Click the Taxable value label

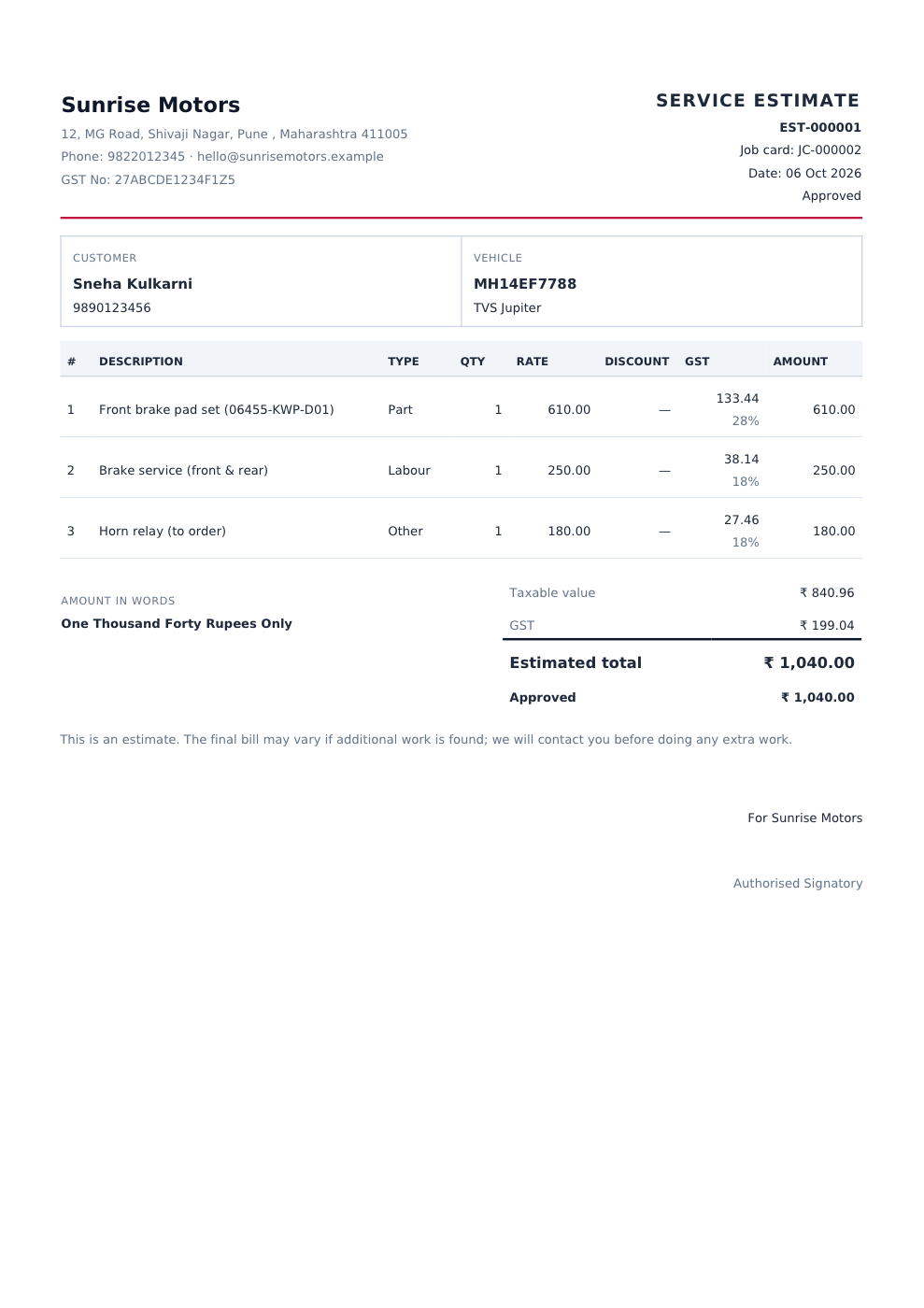pos(552,592)
